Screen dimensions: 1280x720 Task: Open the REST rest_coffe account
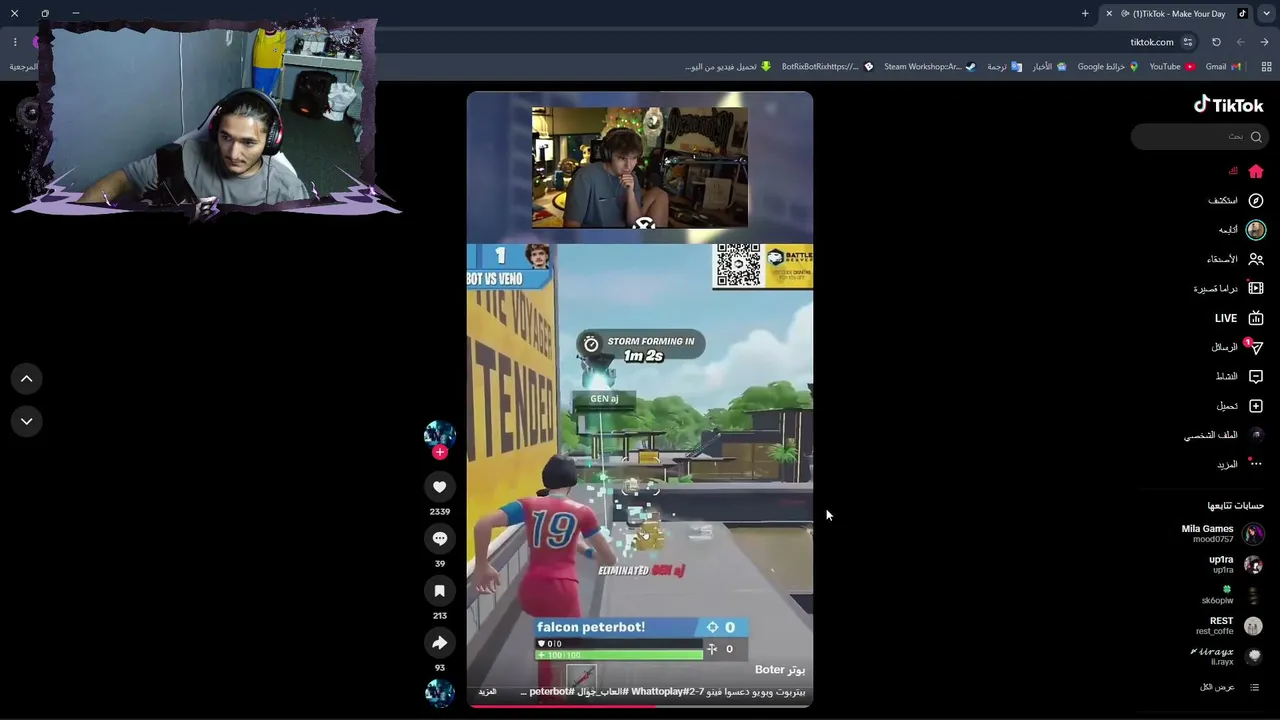[1229, 626]
